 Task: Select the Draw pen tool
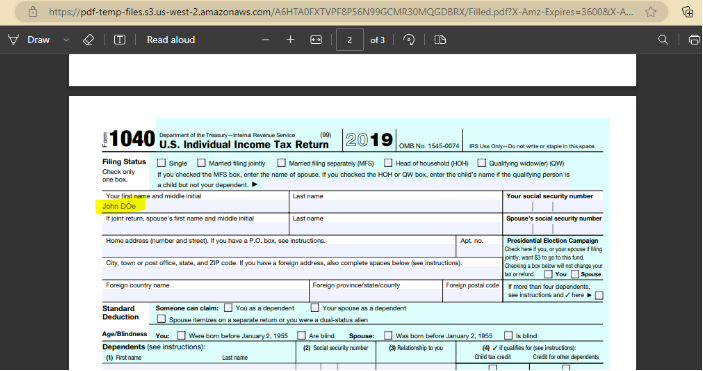click(x=29, y=39)
